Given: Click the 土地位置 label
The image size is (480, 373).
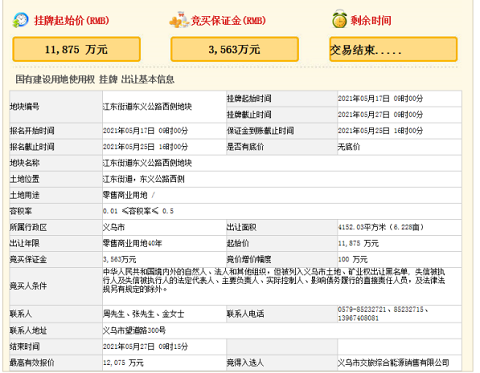Looking at the screenshot, I should (25, 179).
